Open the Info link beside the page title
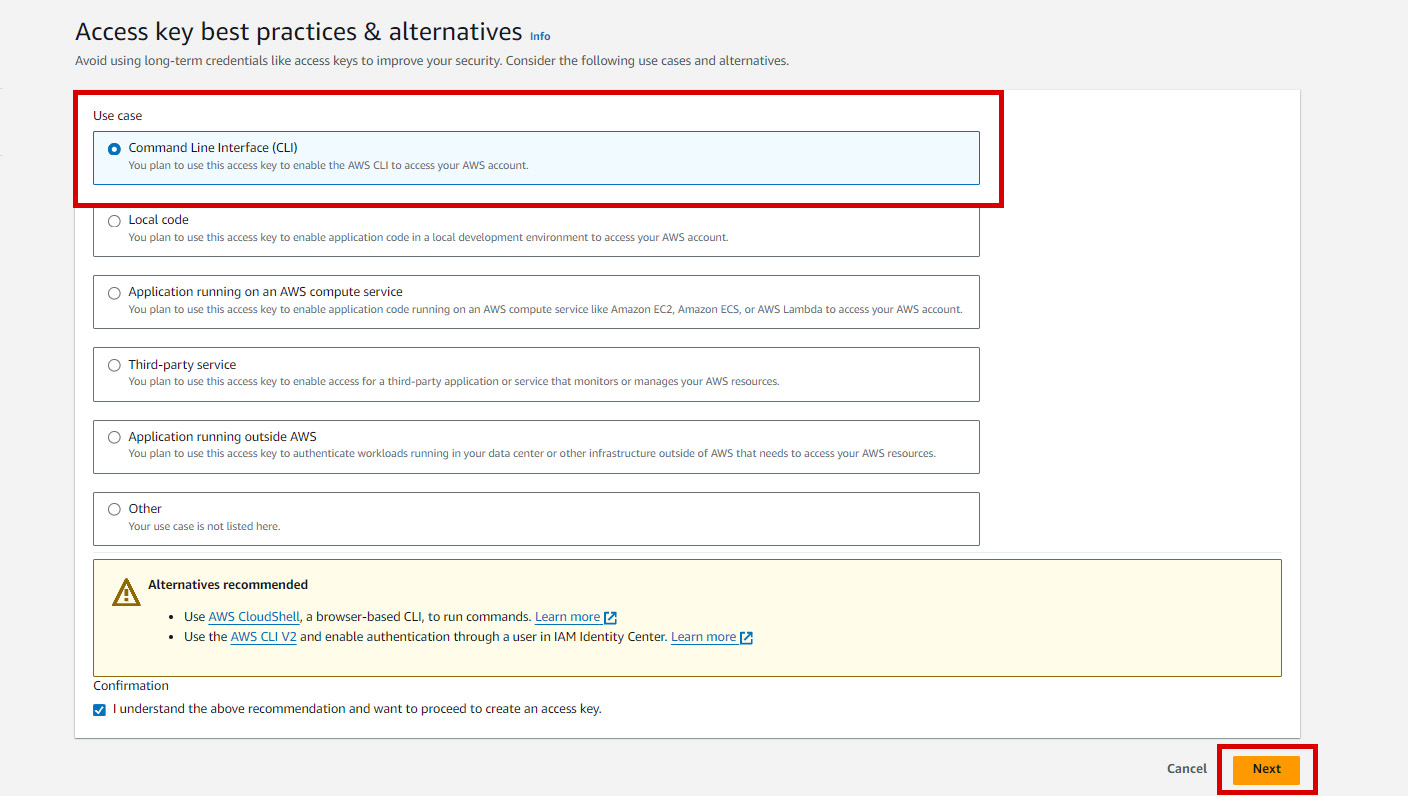Screen dimensions: 1408x796 tap(540, 36)
